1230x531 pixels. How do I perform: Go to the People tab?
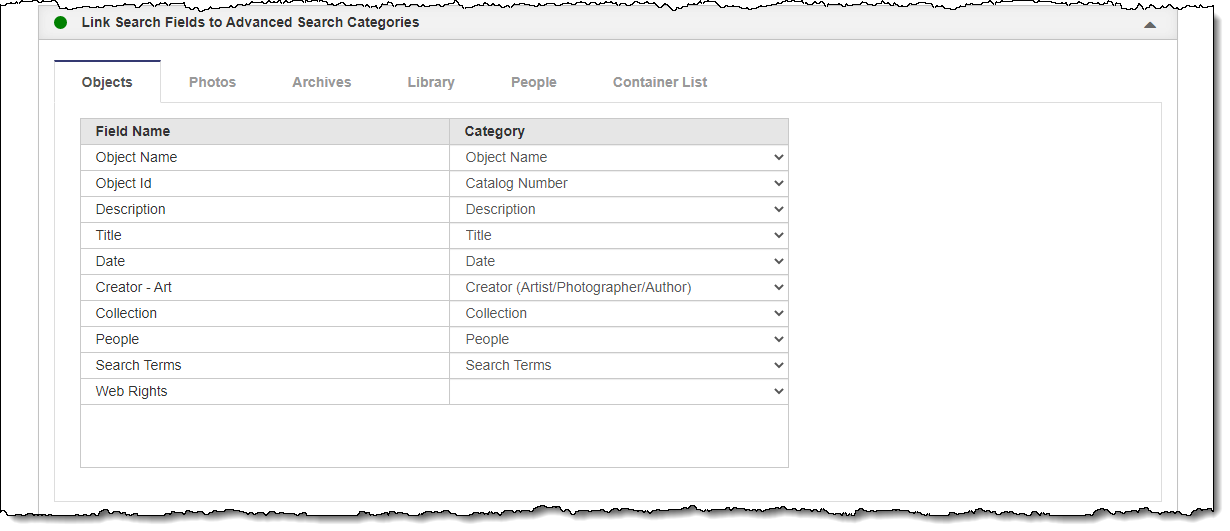[533, 82]
